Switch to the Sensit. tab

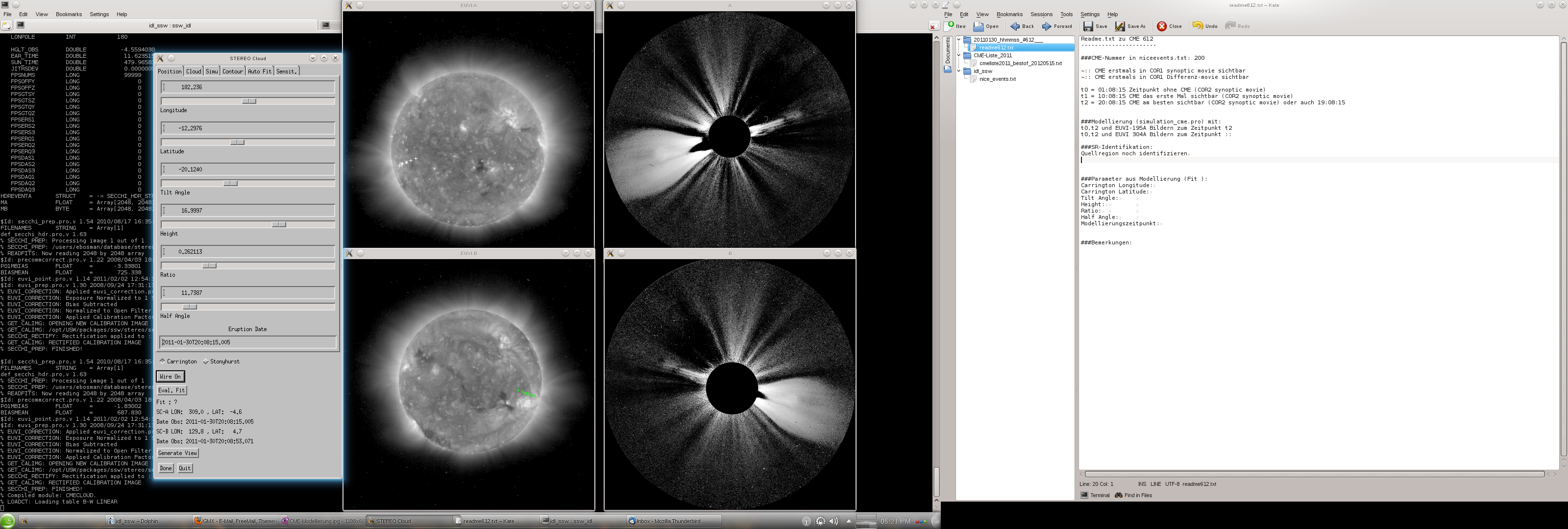click(287, 71)
